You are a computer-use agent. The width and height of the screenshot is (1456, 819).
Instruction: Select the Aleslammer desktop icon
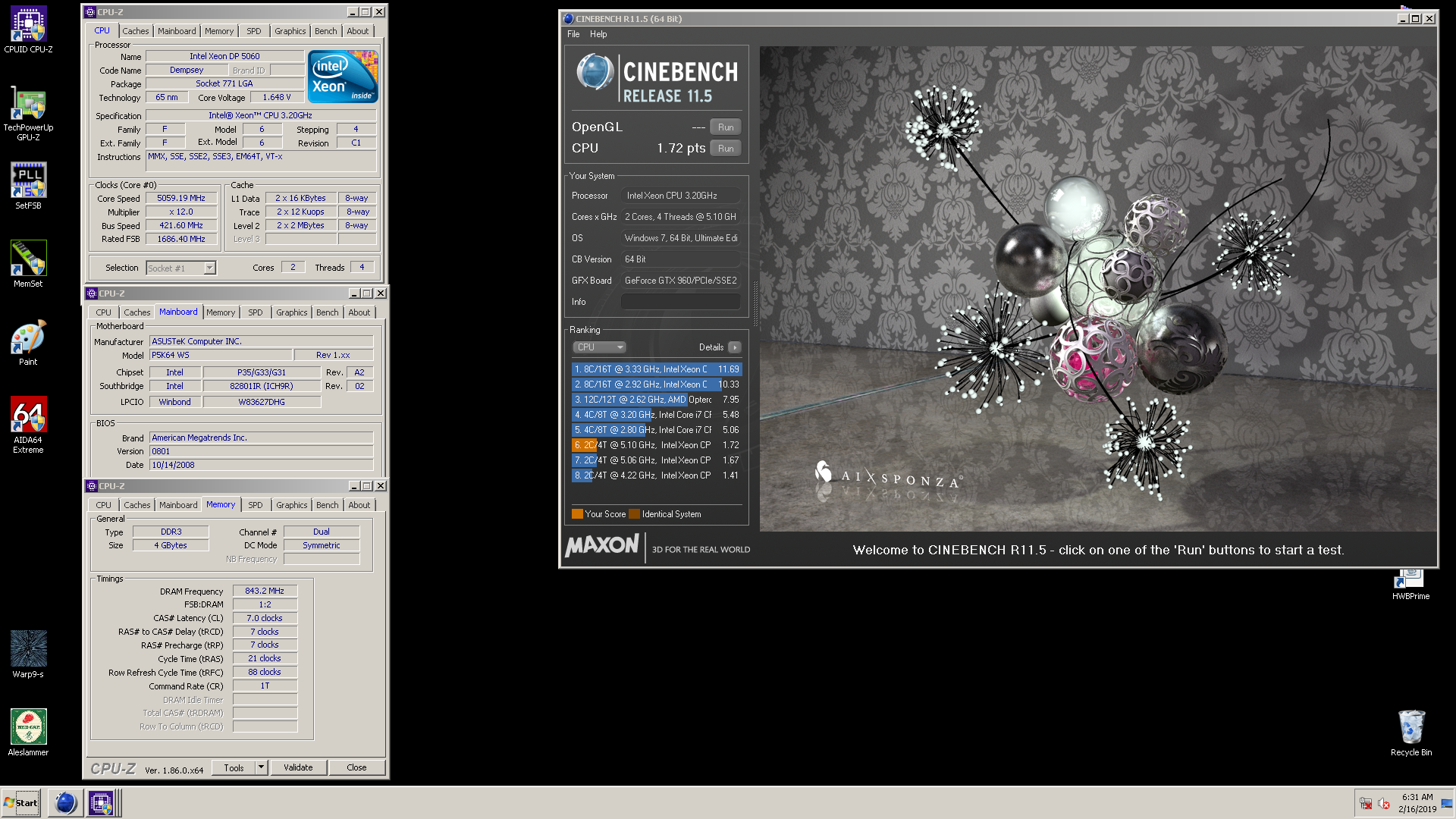[x=28, y=732]
